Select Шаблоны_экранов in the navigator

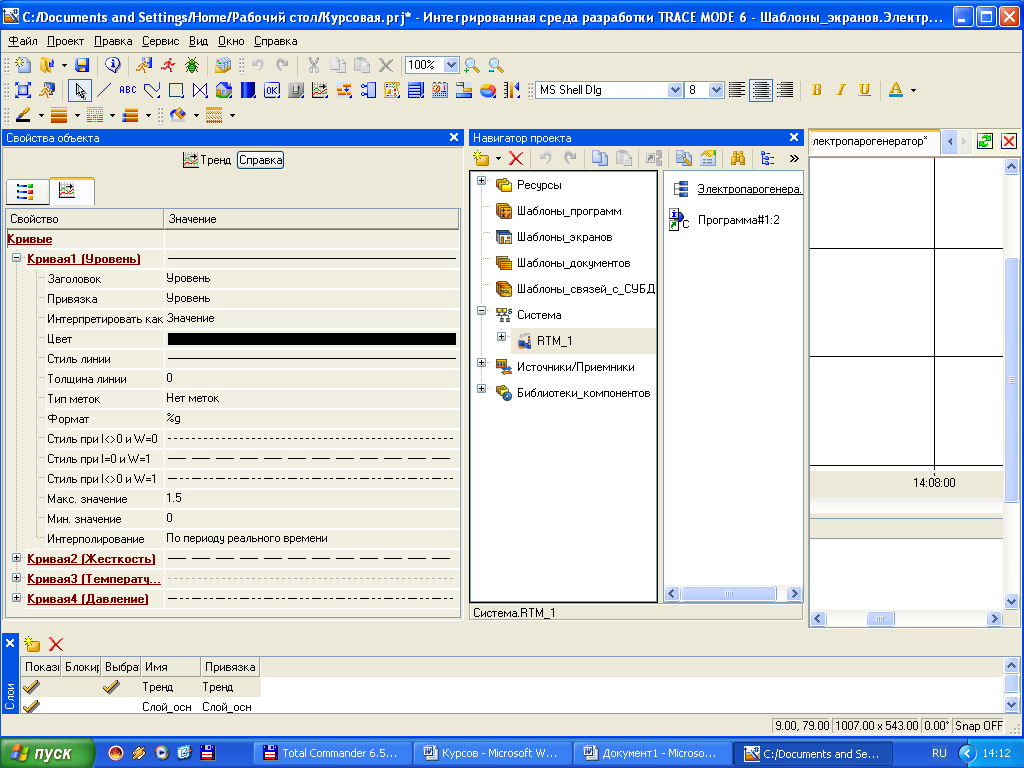pos(564,237)
